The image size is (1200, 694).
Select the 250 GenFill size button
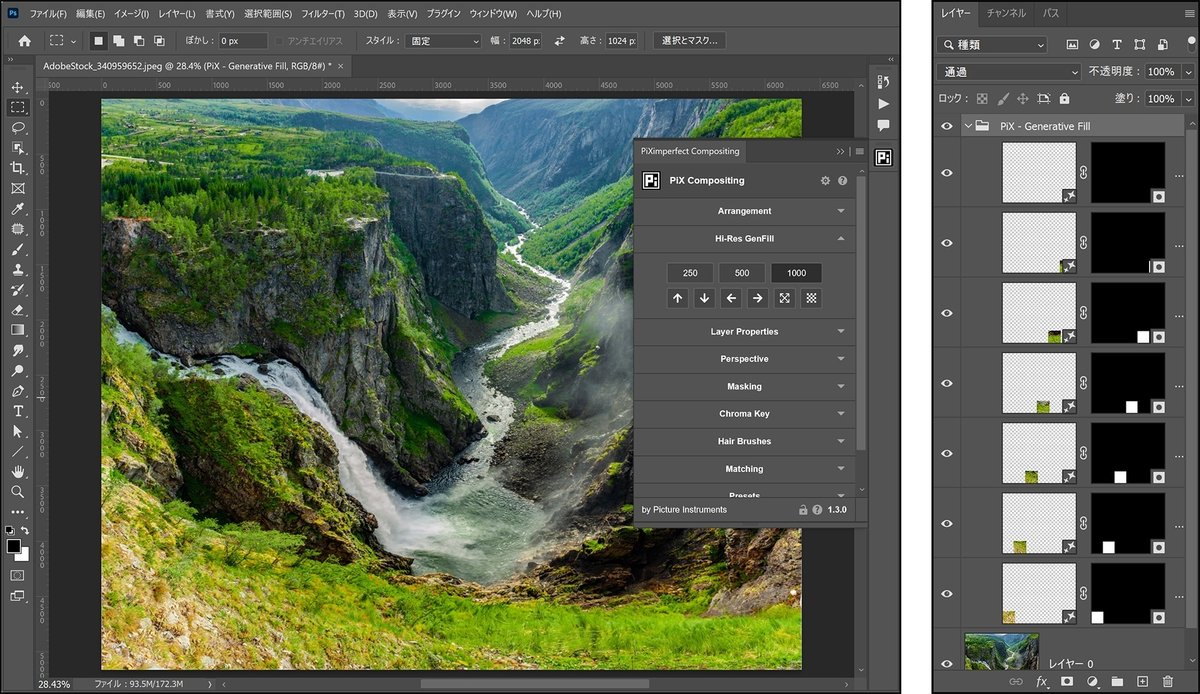690,273
